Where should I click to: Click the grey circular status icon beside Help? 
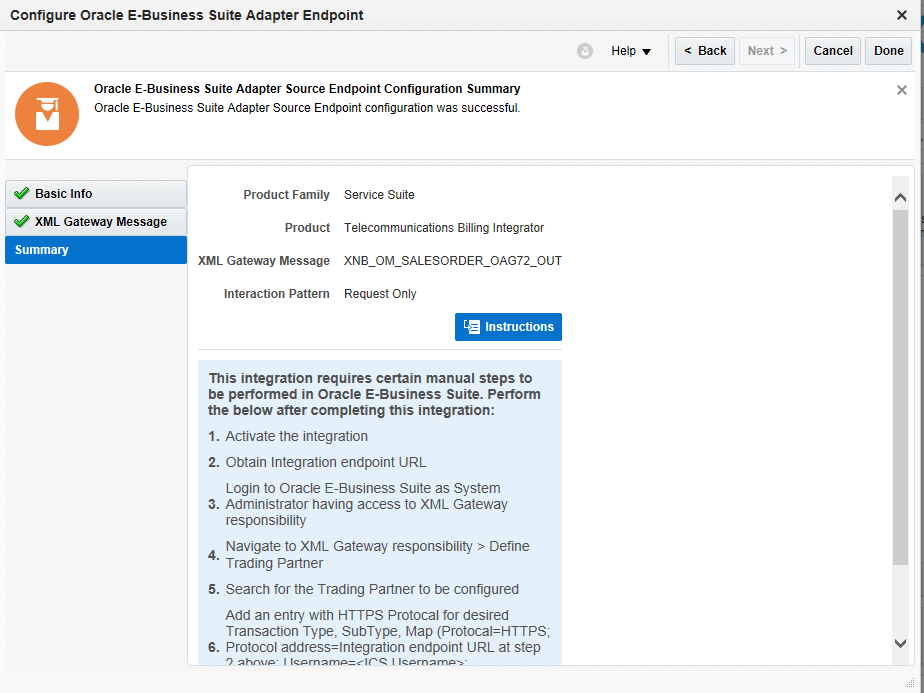pyautogui.click(x=585, y=51)
